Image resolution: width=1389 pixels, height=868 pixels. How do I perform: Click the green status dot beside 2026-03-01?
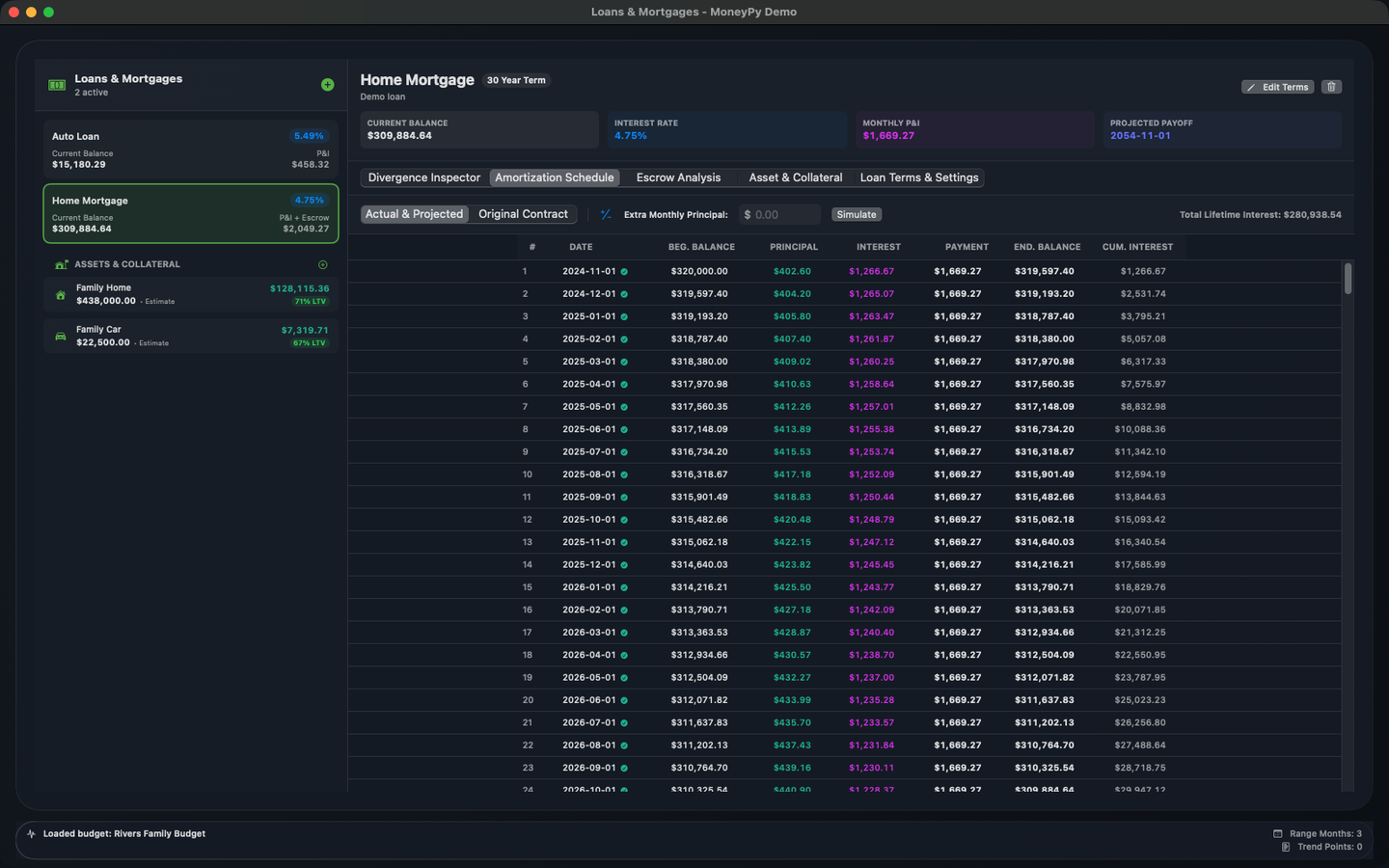[x=624, y=633]
